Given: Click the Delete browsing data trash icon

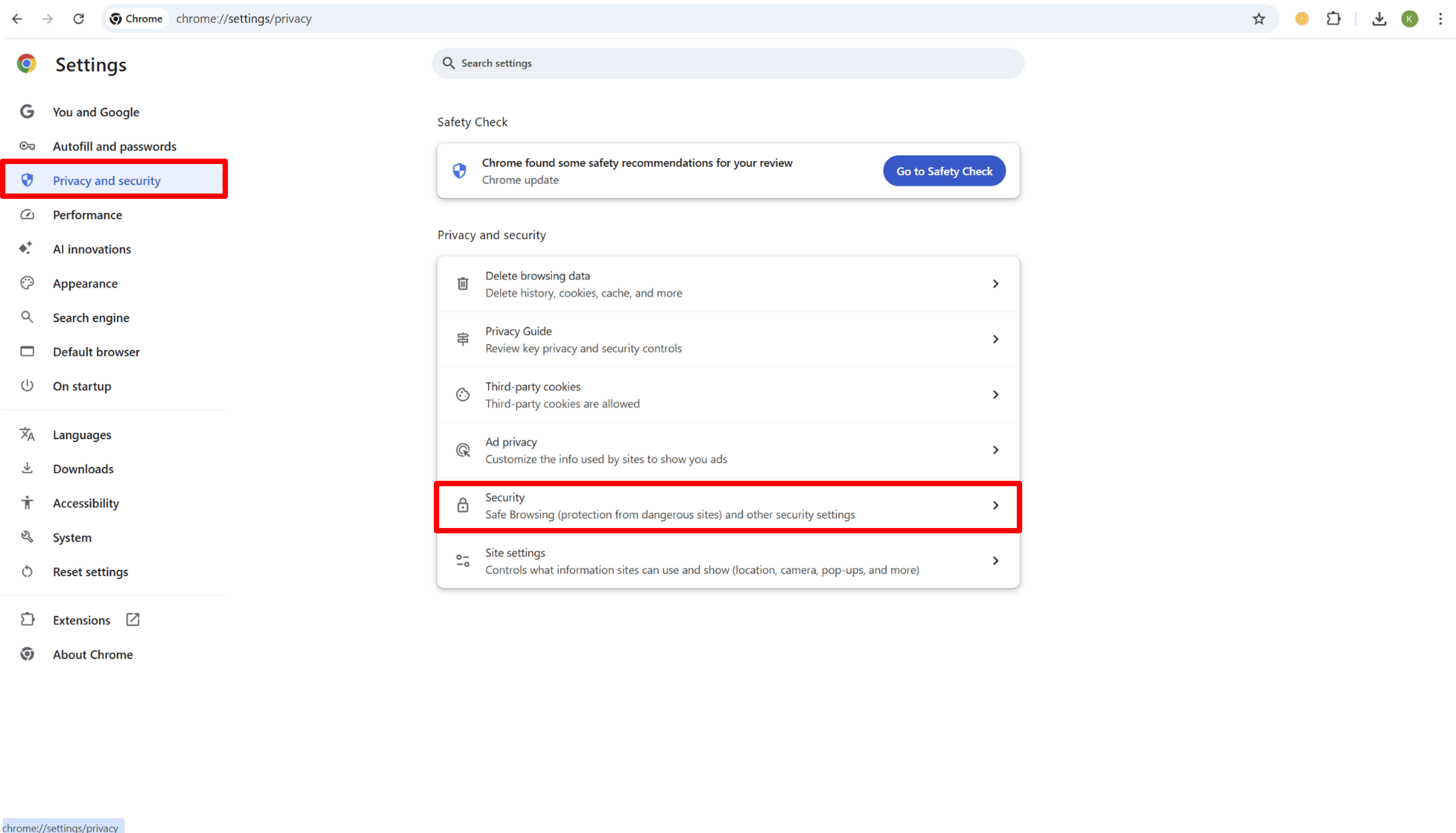Looking at the screenshot, I should 462,284.
